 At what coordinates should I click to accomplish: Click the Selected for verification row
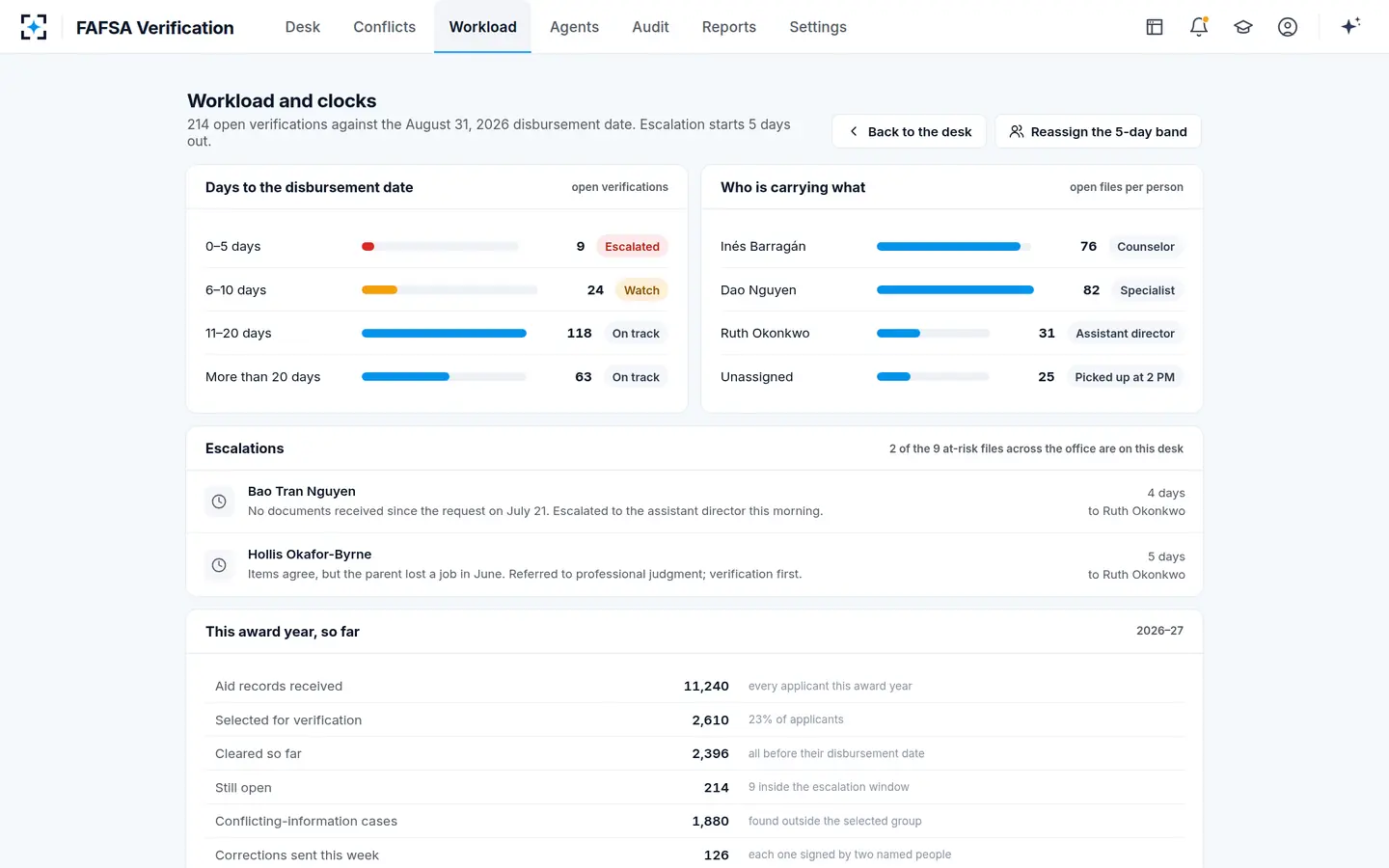694,720
